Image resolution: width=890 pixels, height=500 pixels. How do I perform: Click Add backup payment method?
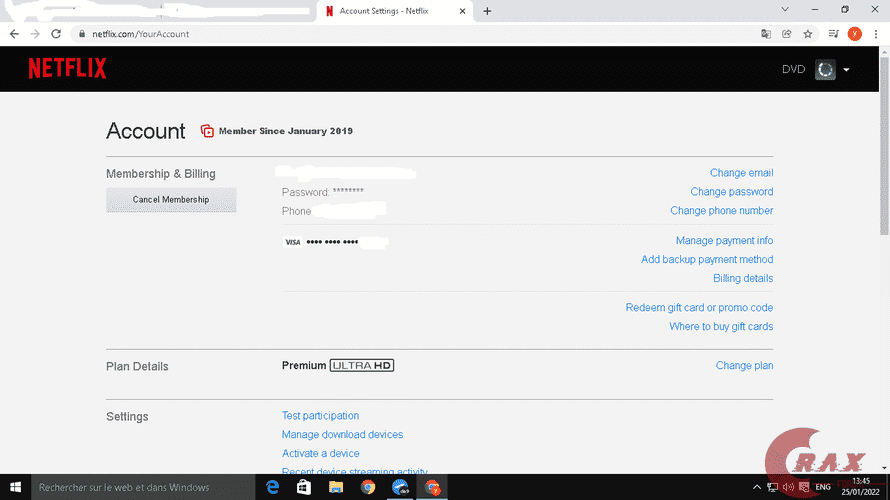tap(707, 259)
